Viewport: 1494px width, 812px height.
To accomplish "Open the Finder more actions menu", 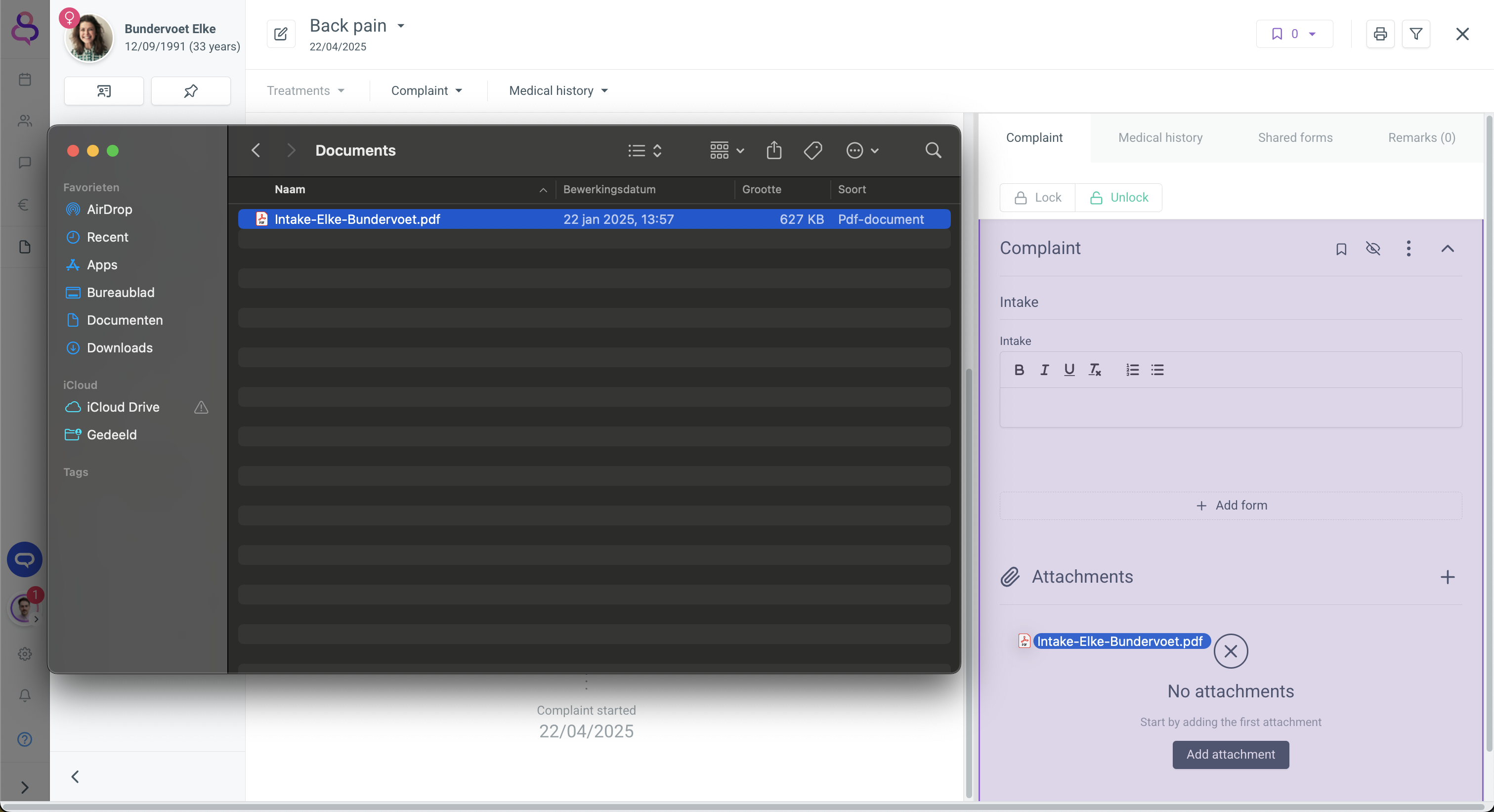I will coord(862,151).
